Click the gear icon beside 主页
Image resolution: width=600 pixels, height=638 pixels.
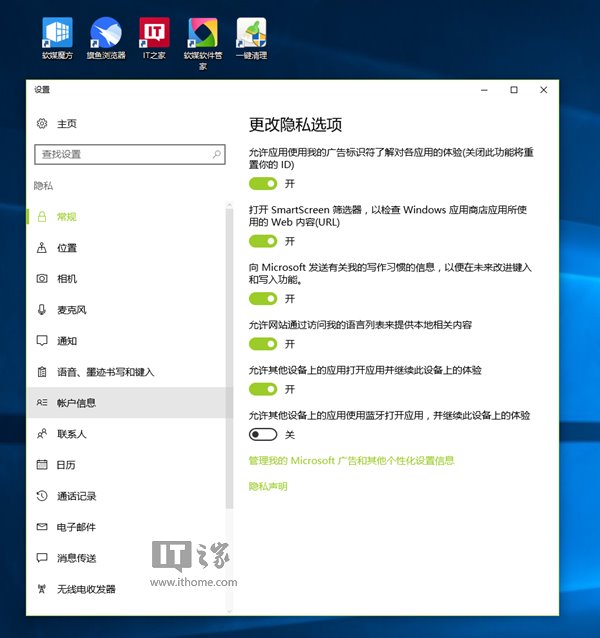(x=42, y=123)
